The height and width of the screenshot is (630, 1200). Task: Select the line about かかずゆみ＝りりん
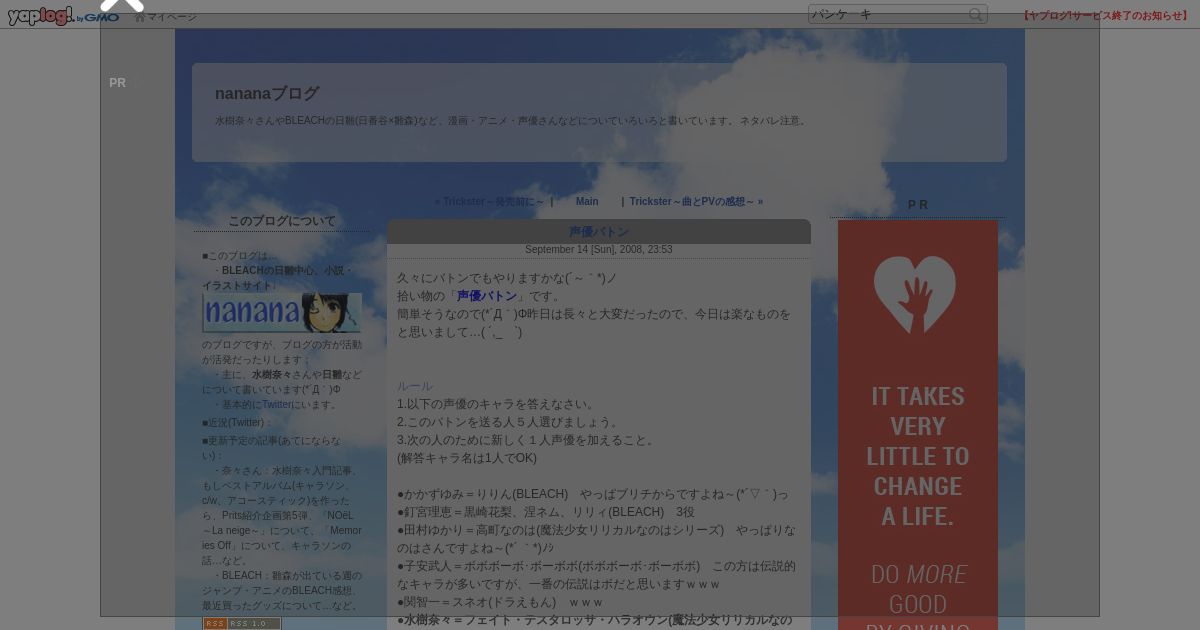[x=593, y=494]
